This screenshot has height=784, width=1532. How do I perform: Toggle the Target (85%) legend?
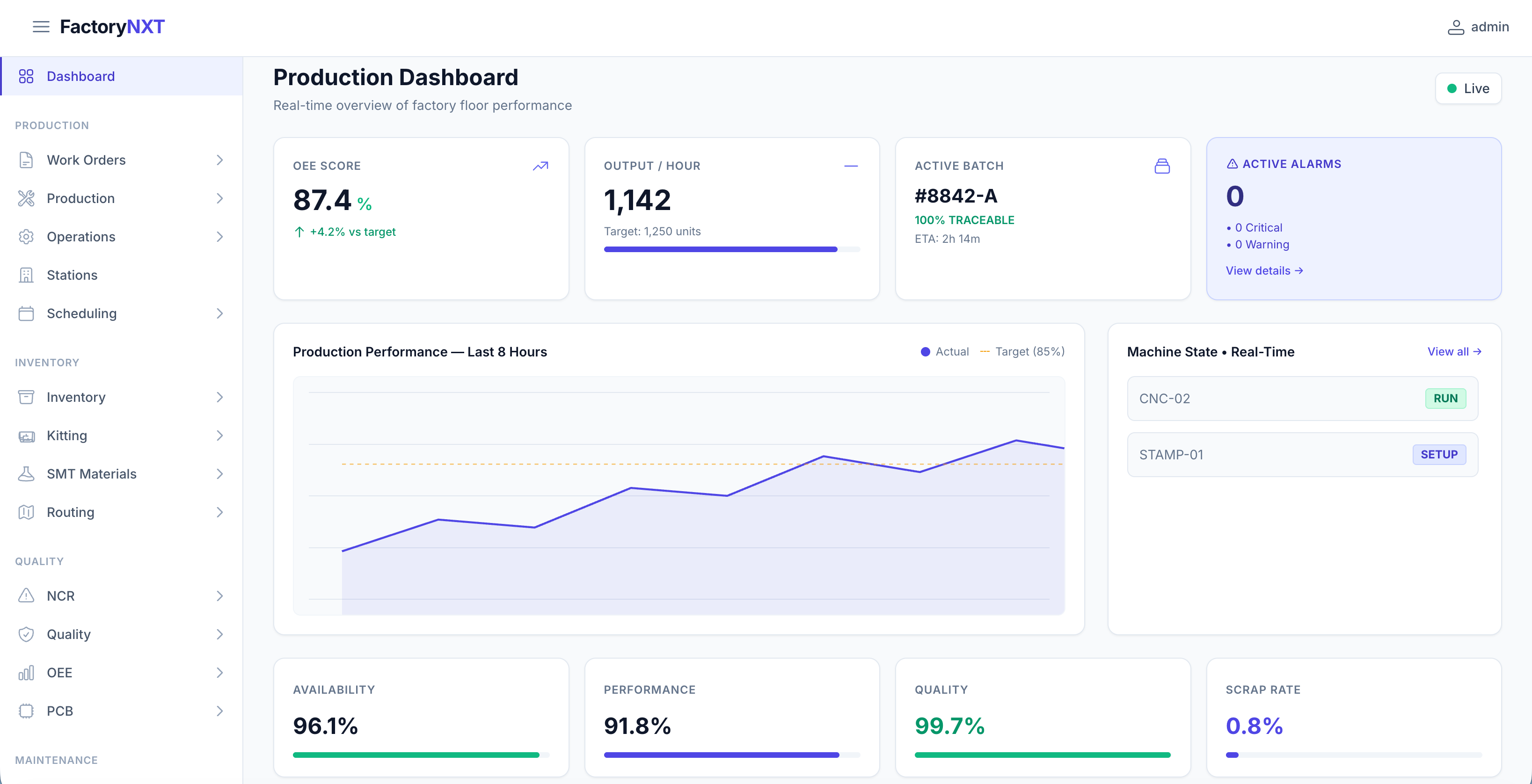1022,351
